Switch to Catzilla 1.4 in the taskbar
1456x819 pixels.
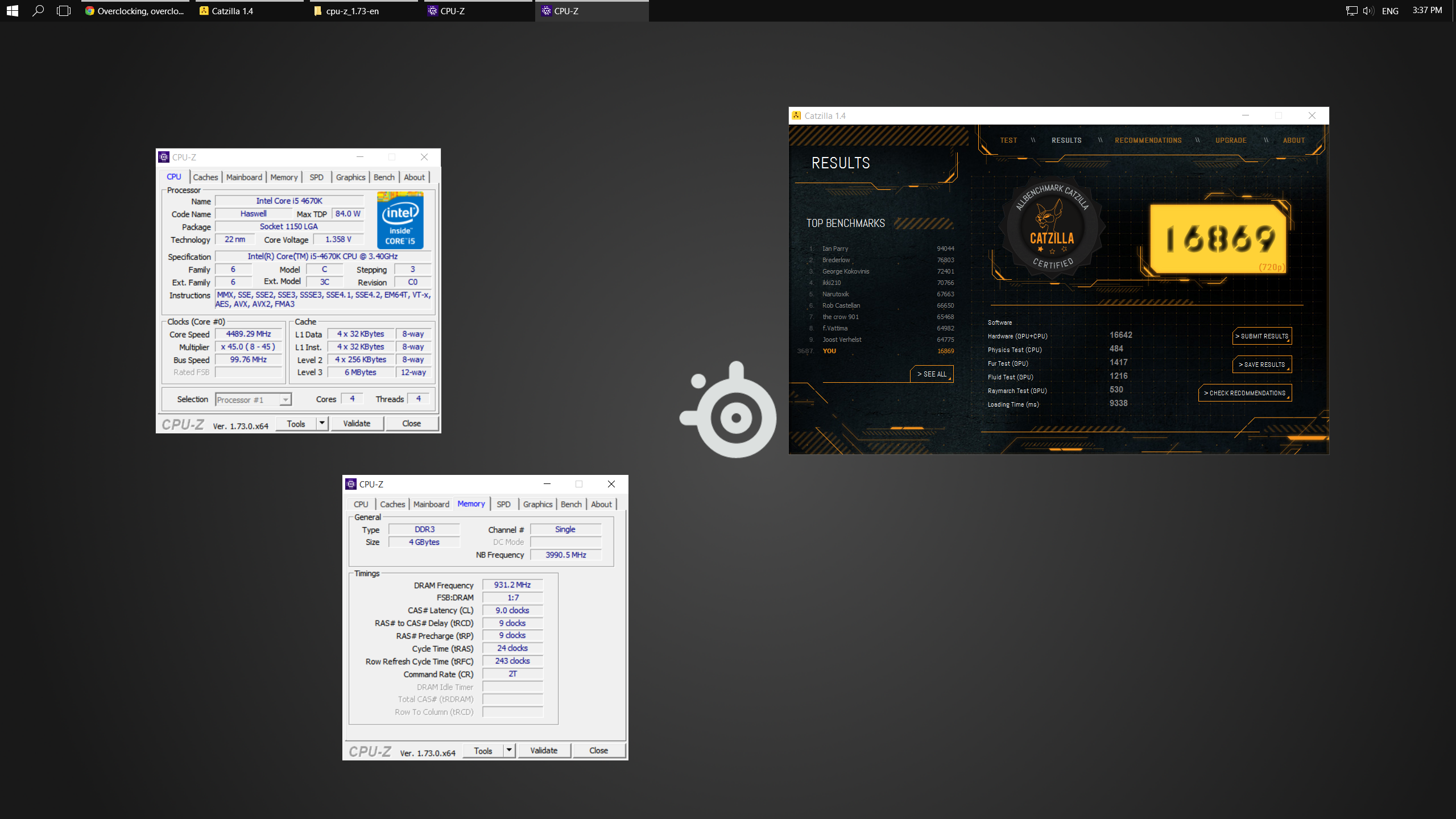coord(249,11)
